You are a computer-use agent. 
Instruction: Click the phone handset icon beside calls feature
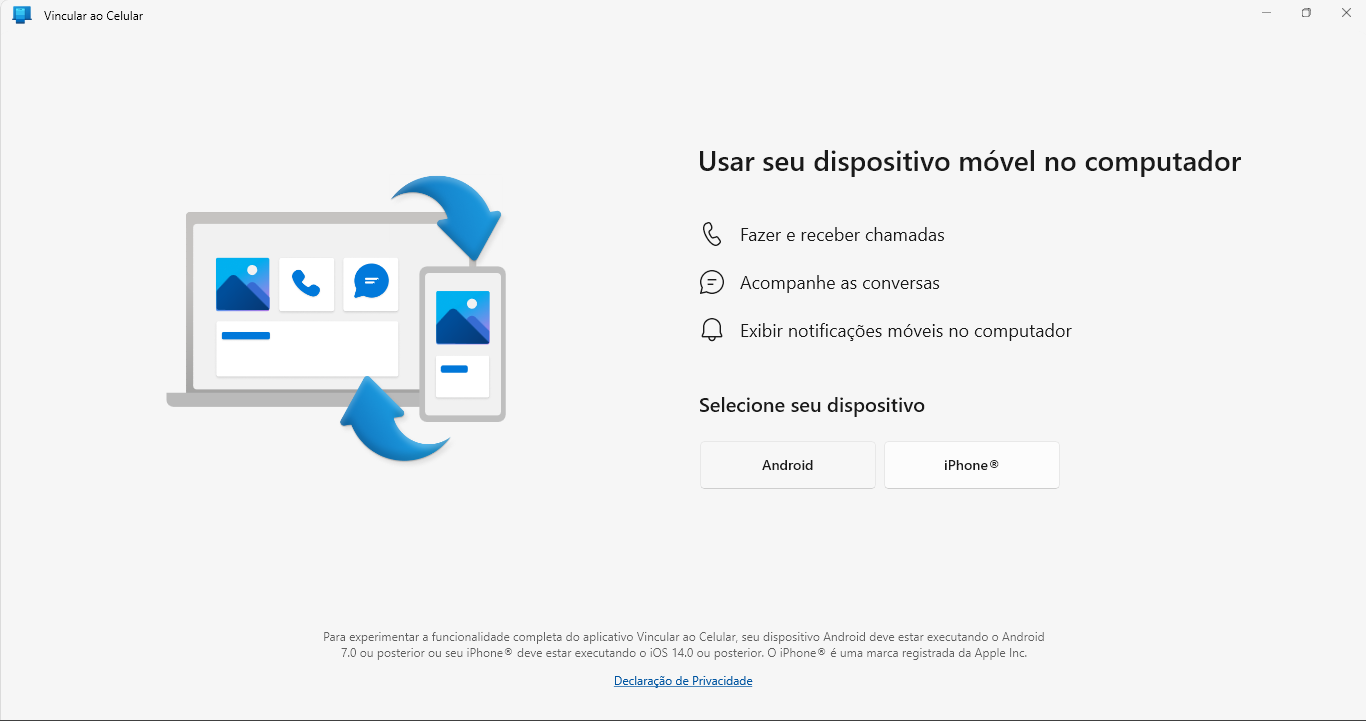711,235
